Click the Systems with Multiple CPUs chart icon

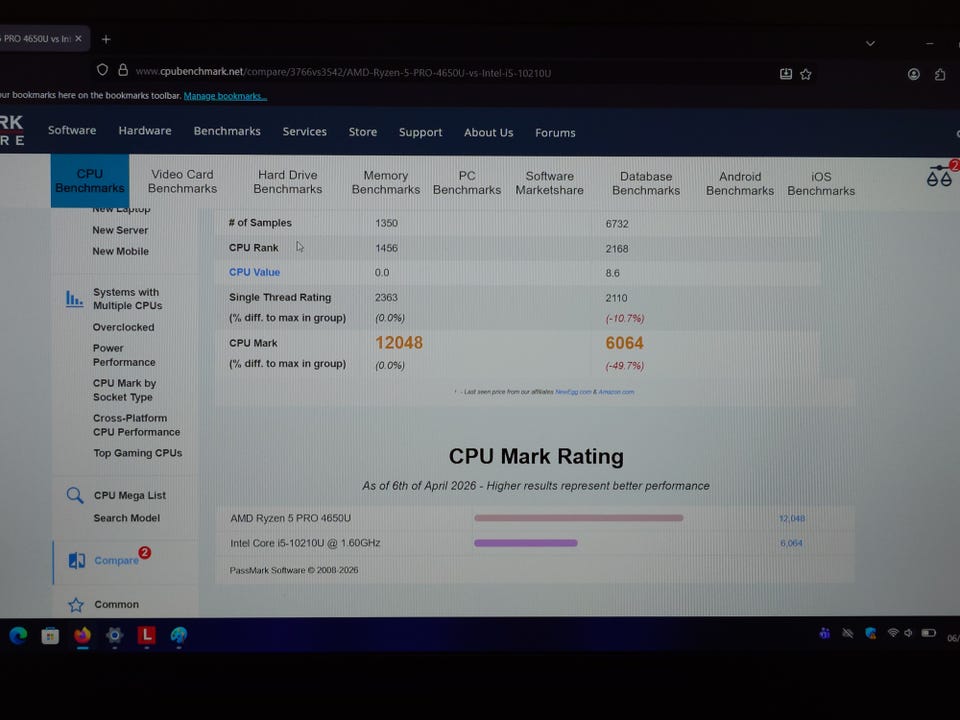click(74, 299)
